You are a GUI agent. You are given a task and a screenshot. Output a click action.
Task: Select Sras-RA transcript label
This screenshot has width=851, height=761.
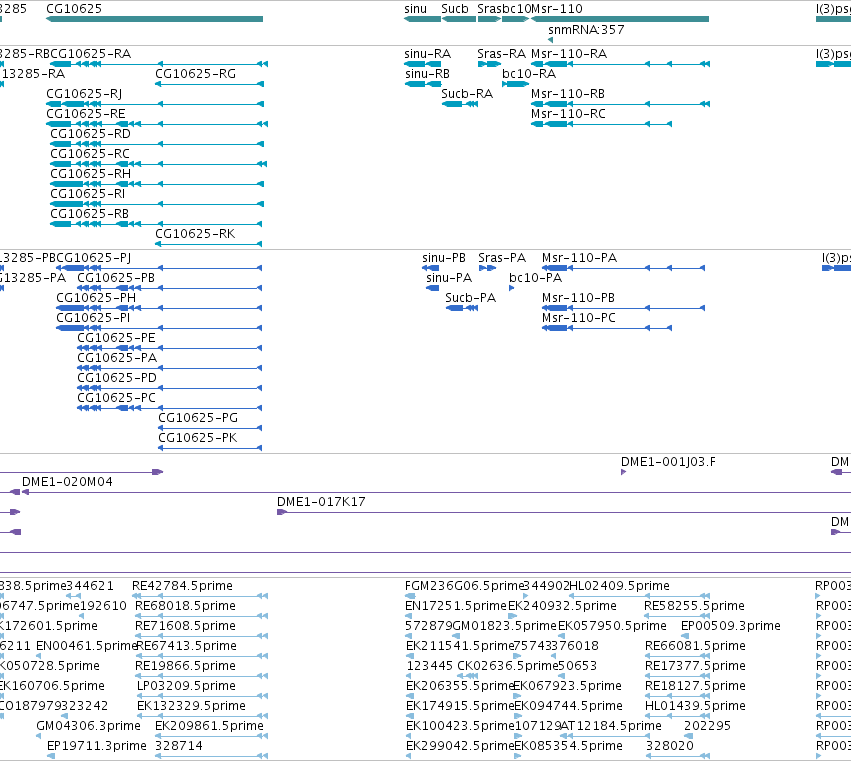[501, 54]
